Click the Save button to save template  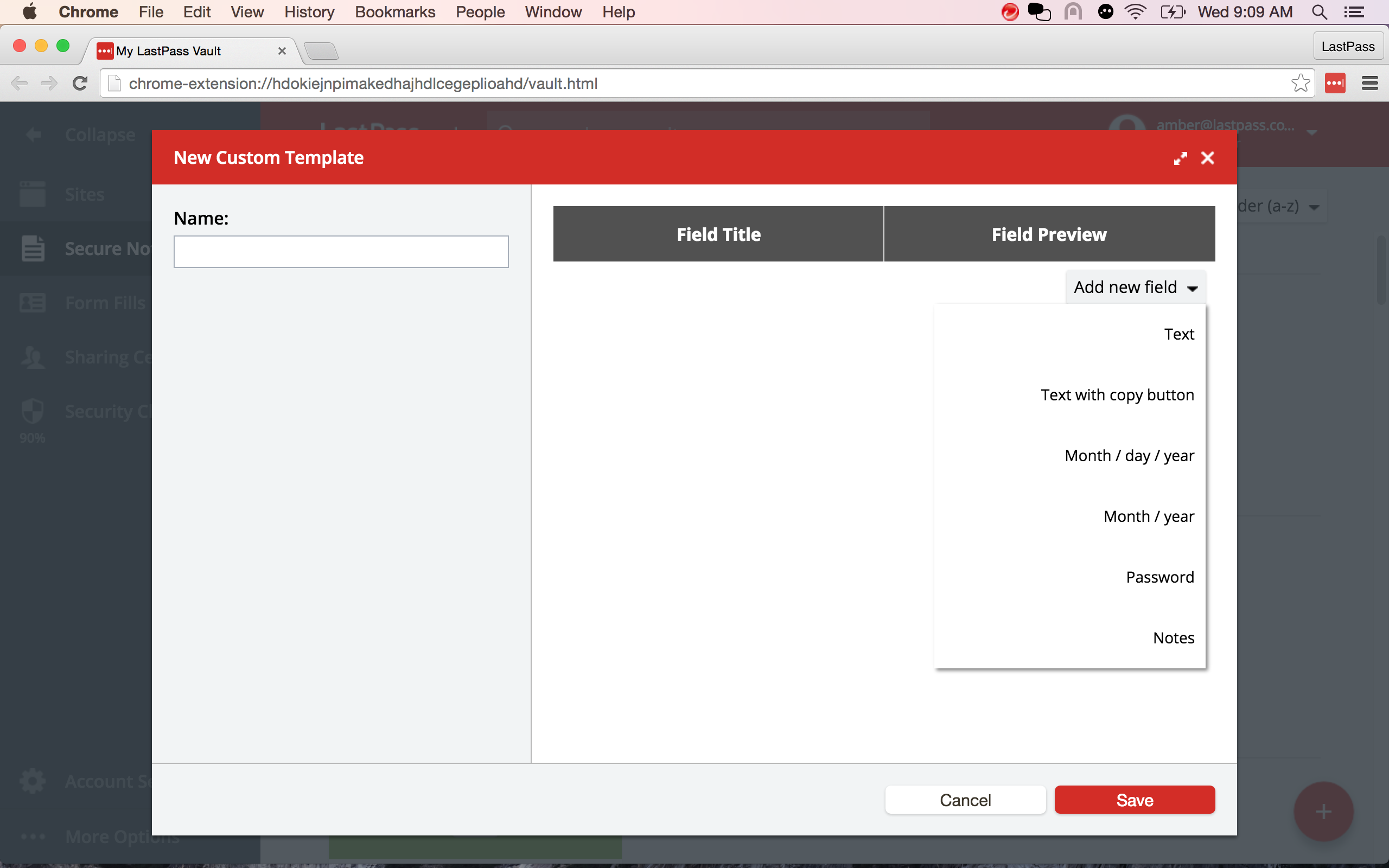click(1135, 800)
